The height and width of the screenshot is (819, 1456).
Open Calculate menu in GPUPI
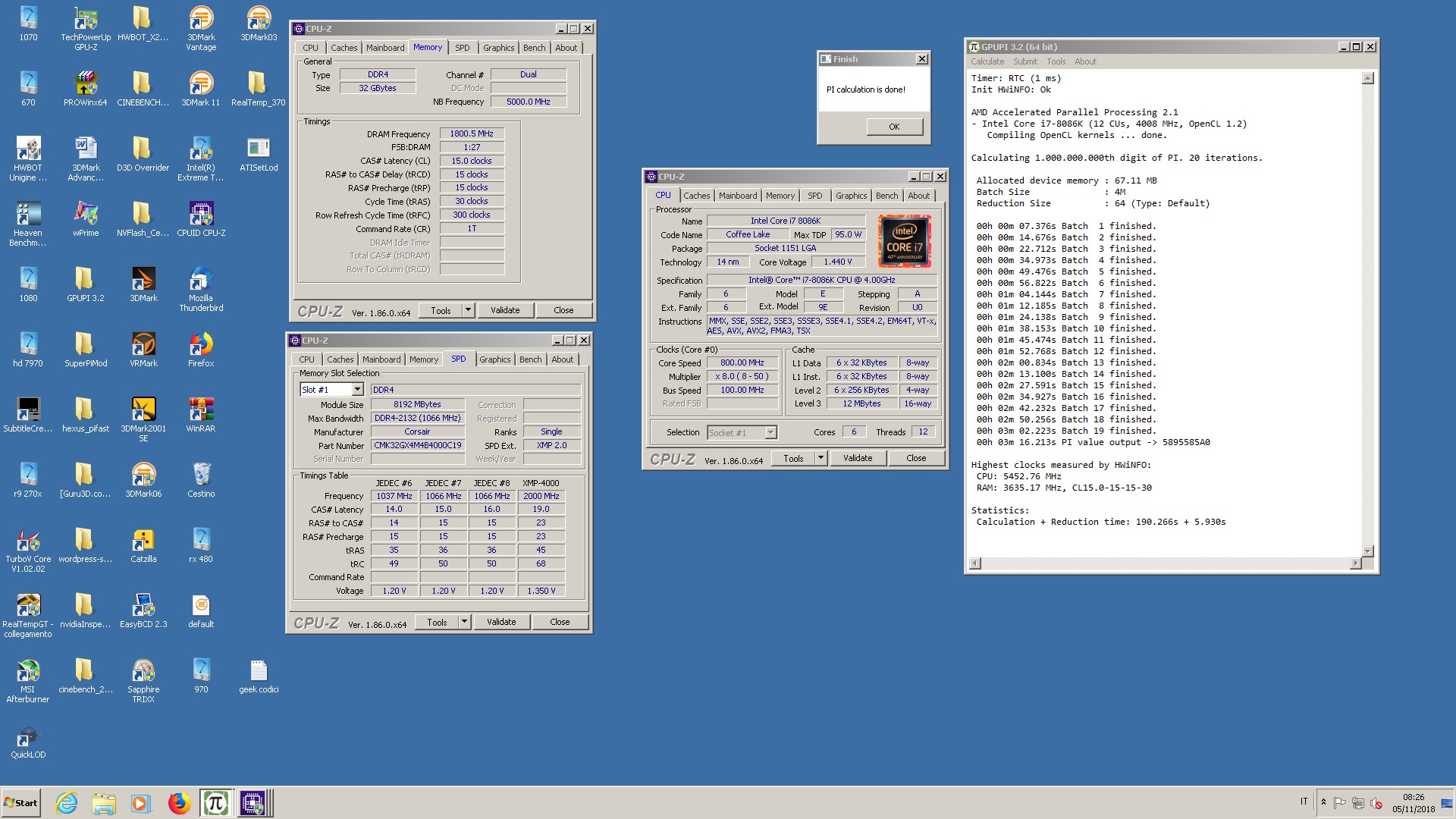tap(987, 61)
